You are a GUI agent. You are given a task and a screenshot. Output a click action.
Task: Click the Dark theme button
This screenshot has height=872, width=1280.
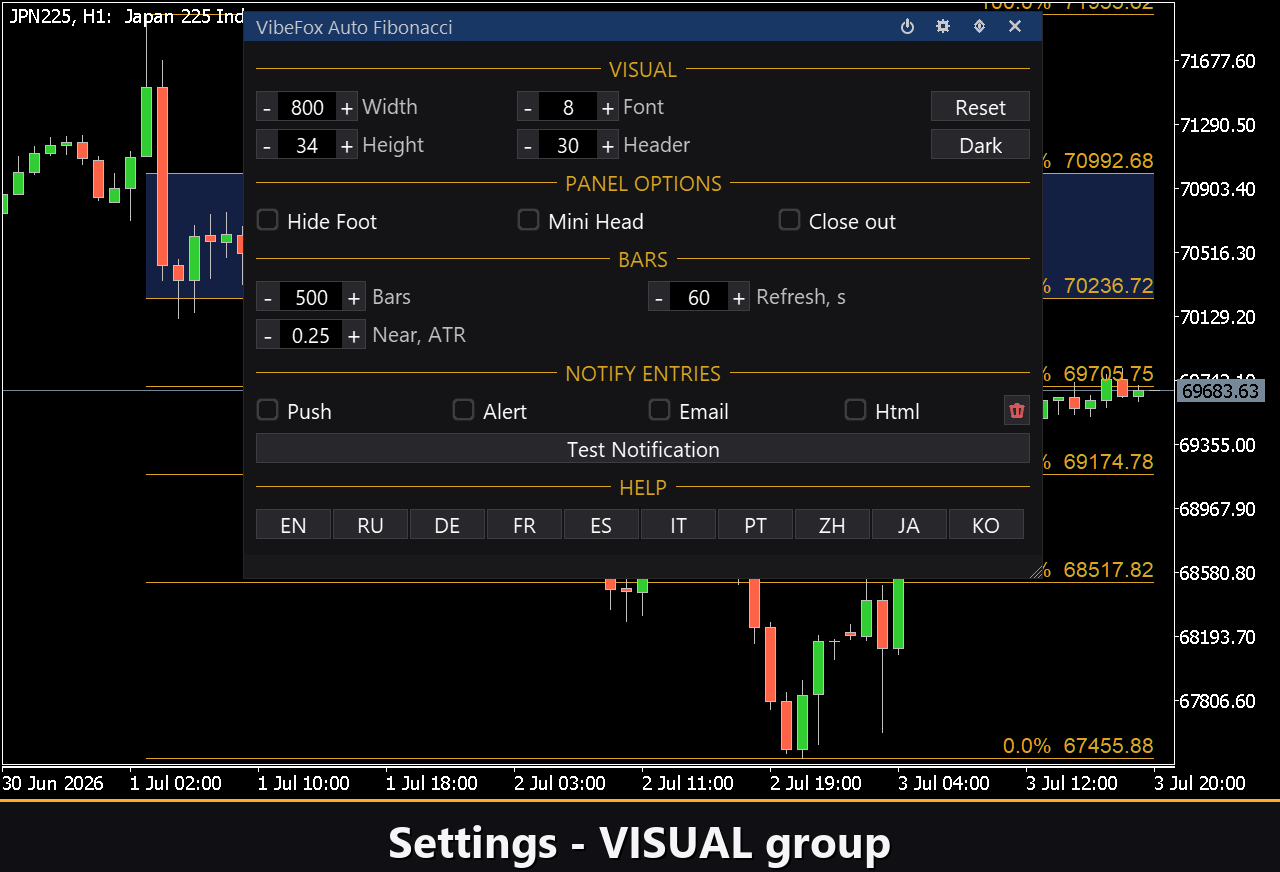click(x=980, y=145)
